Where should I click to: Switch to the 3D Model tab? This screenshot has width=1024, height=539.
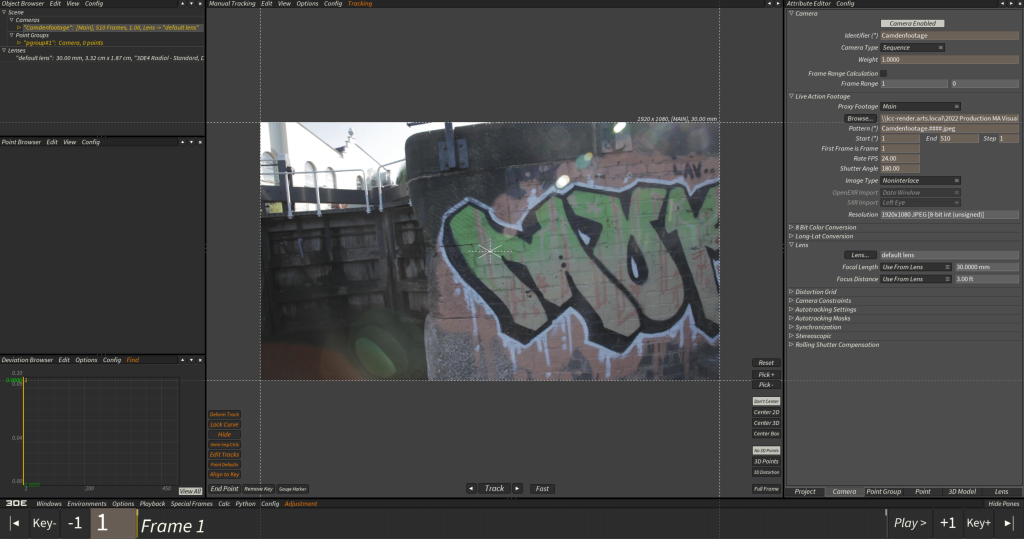click(x=962, y=492)
